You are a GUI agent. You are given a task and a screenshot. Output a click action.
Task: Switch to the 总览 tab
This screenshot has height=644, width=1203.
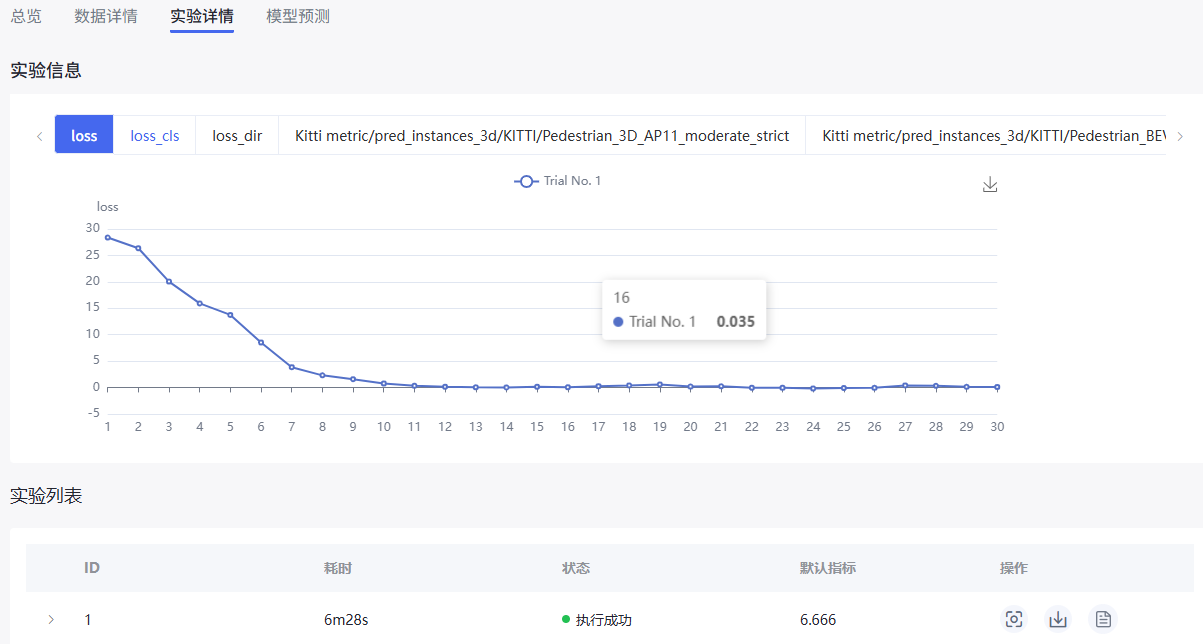point(26,16)
